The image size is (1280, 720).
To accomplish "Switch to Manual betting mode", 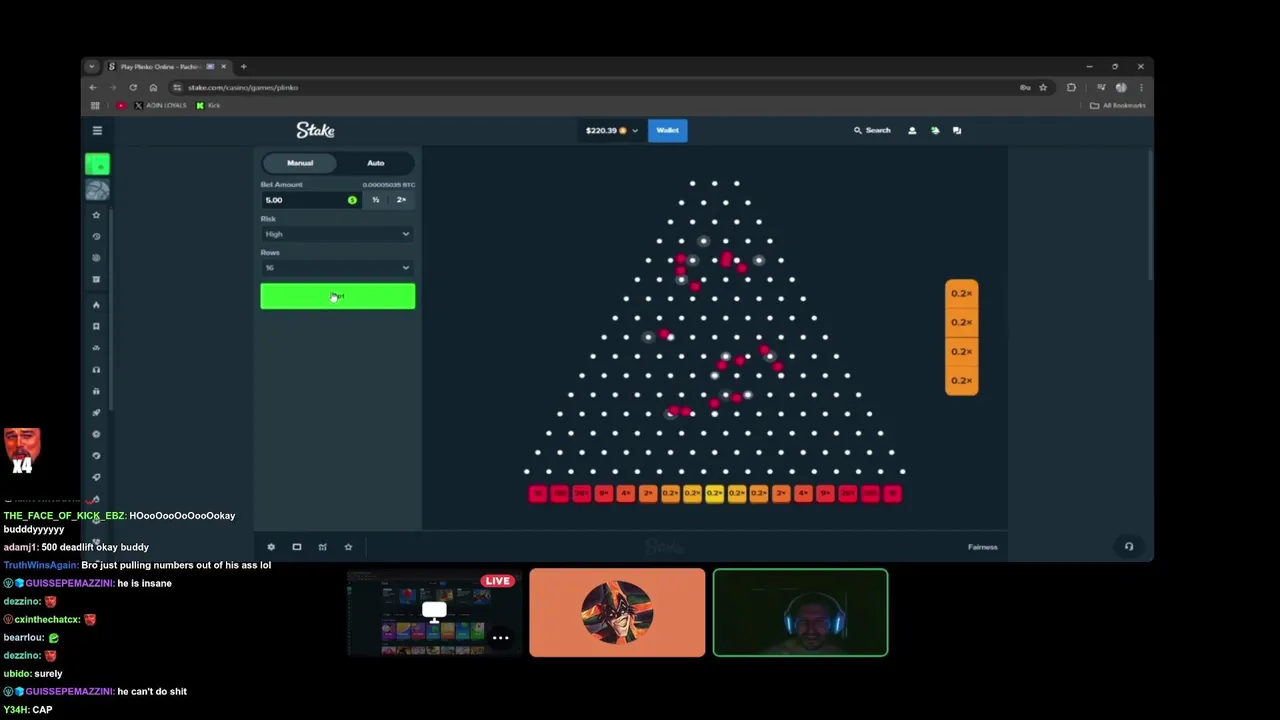I will [x=300, y=163].
